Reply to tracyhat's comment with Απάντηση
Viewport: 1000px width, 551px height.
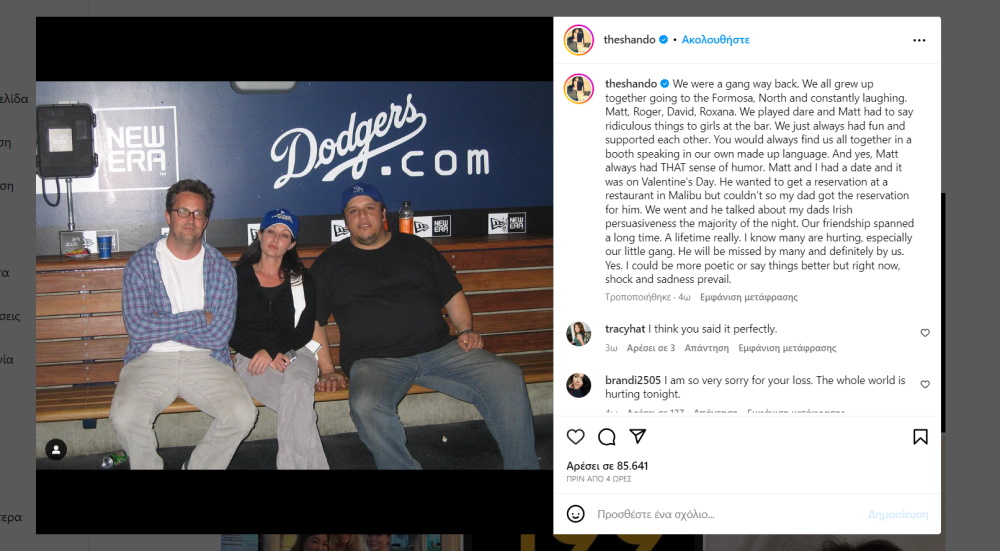pos(706,348)
